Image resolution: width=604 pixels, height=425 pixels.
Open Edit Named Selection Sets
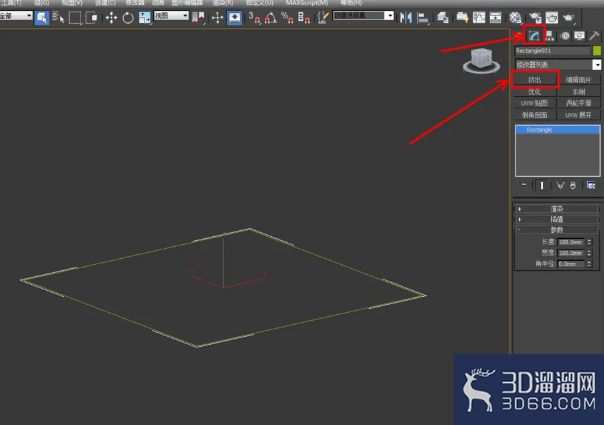[x=323, y=18]
